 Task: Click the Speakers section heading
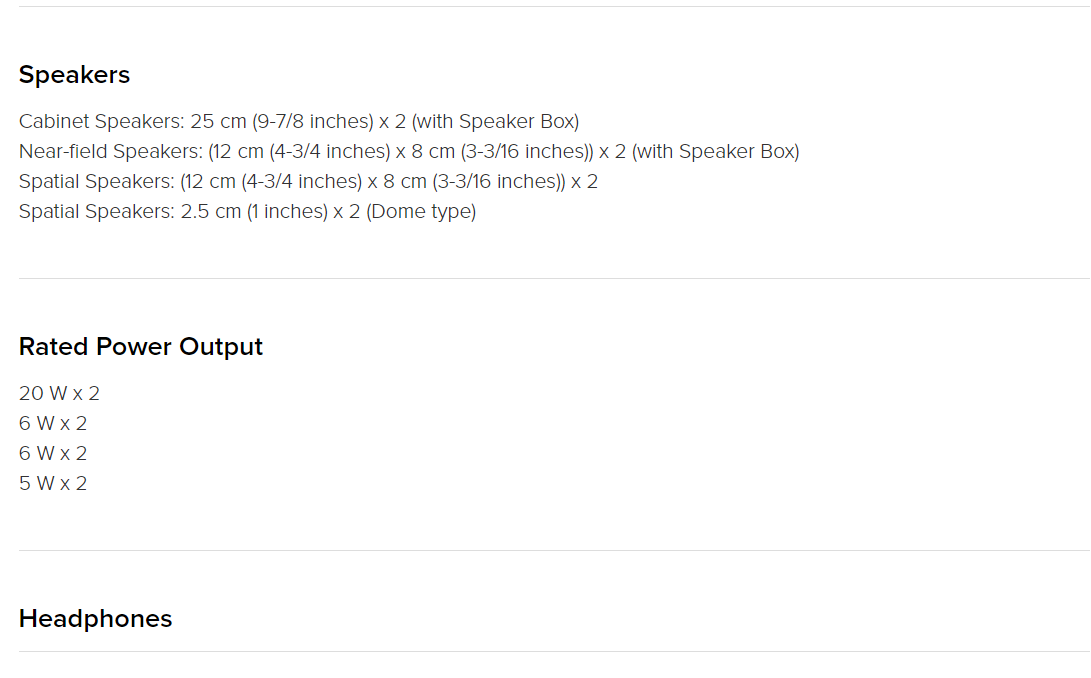[x=74, y=74]
